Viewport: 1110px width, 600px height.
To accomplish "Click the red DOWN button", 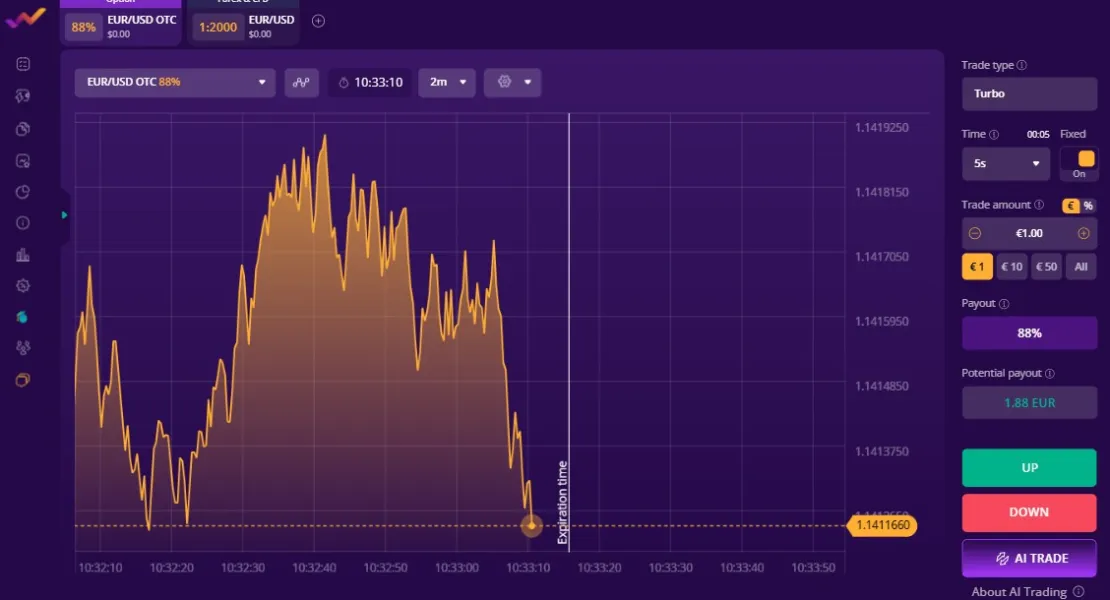I will [1029, 512].
